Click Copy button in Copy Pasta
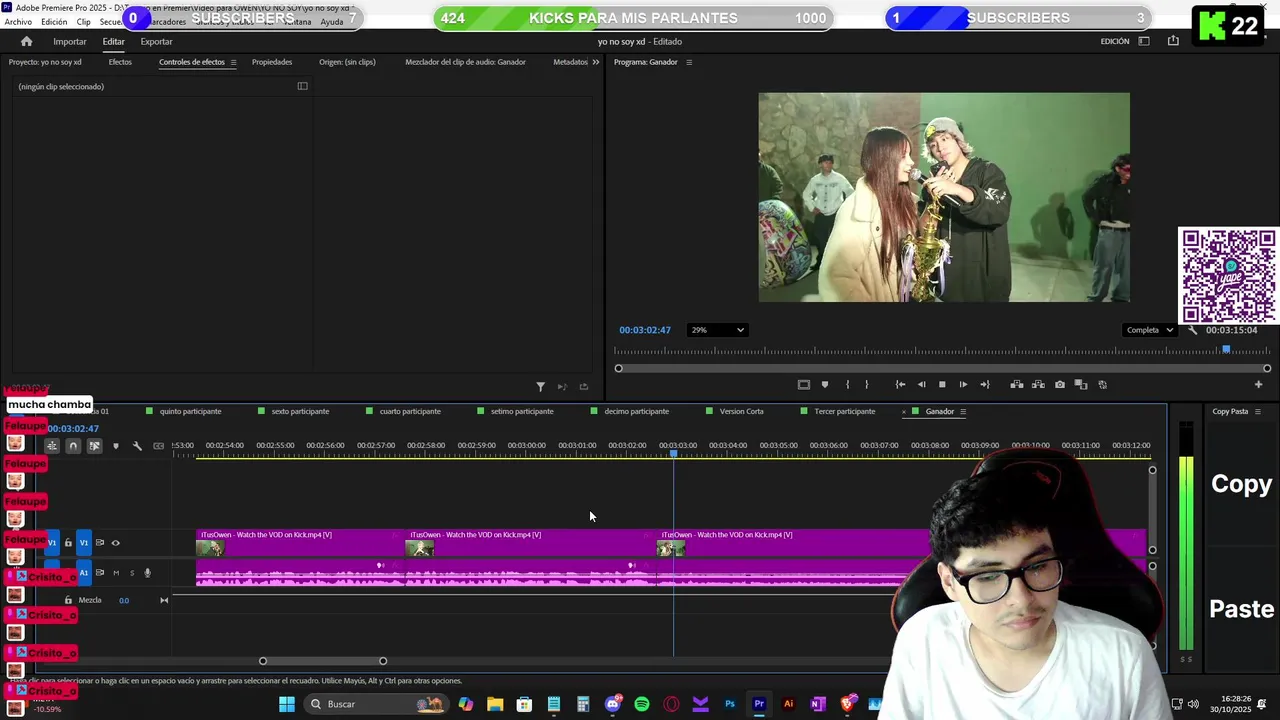Image resolution: width=1280 pixels, height=720 pixels. (x=1241, y=484)
